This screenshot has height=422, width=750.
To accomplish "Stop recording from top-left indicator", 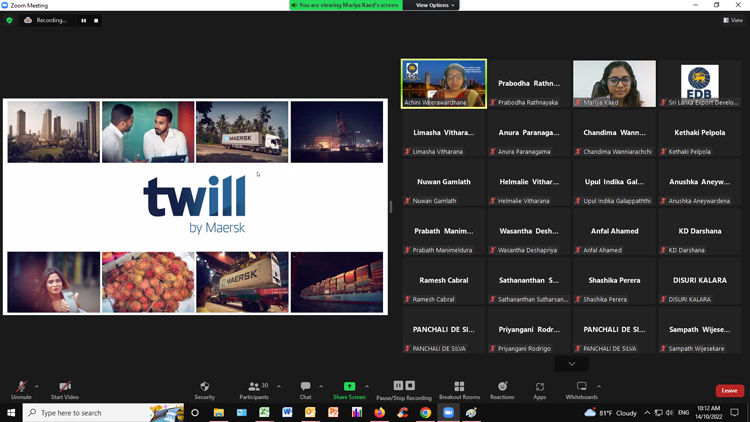I will coord(96,21).
